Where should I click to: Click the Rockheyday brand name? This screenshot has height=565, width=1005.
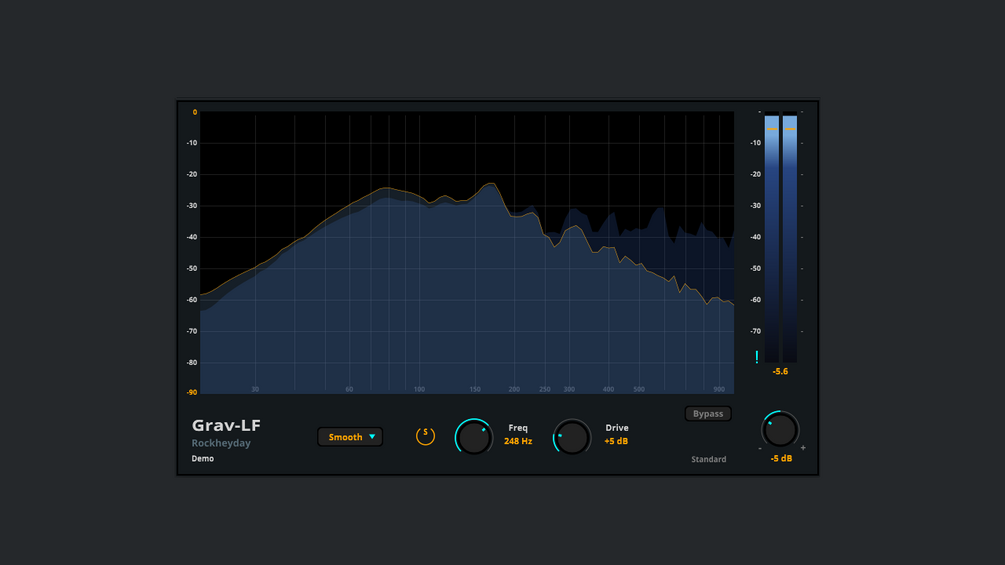pyautogui.click(x=221, y=443)
